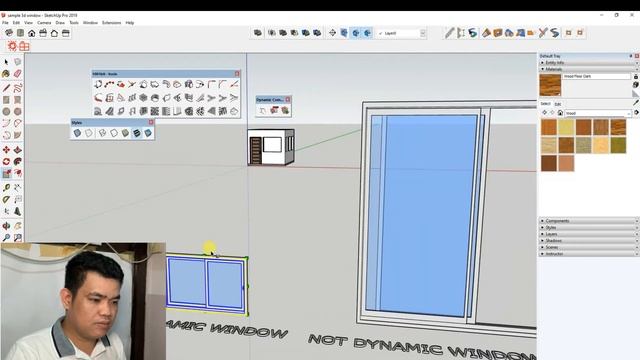Open the Extensions menu
The image size is (640, 360).
(111, 23)
